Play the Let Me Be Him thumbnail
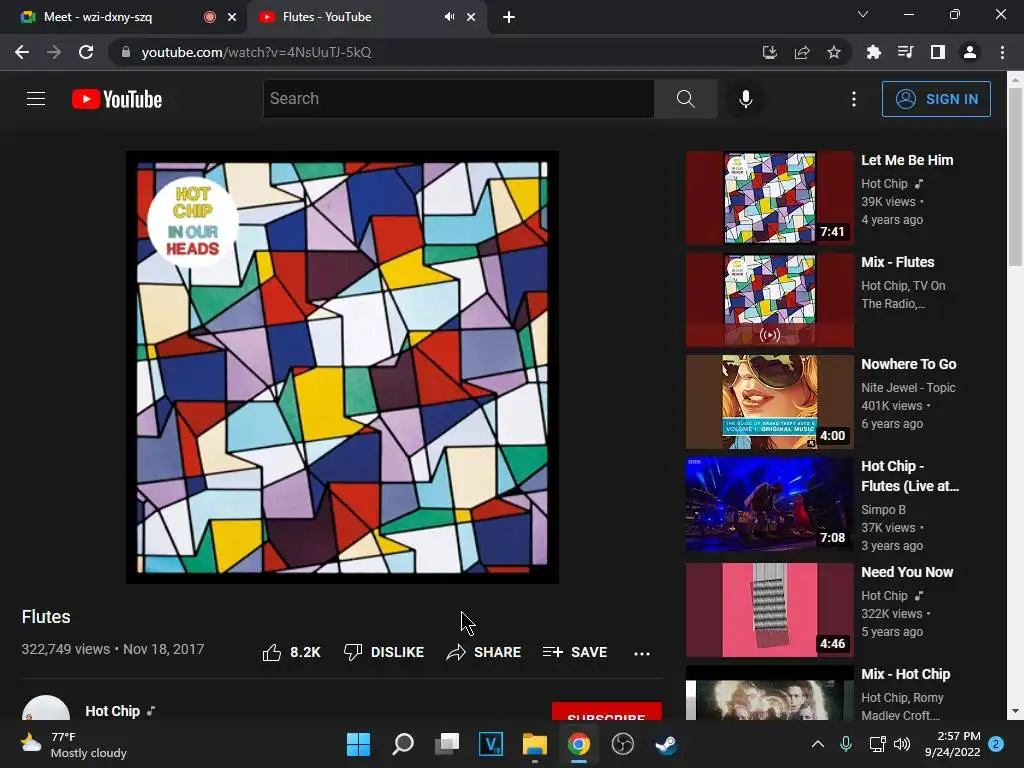 coord(769,197)
